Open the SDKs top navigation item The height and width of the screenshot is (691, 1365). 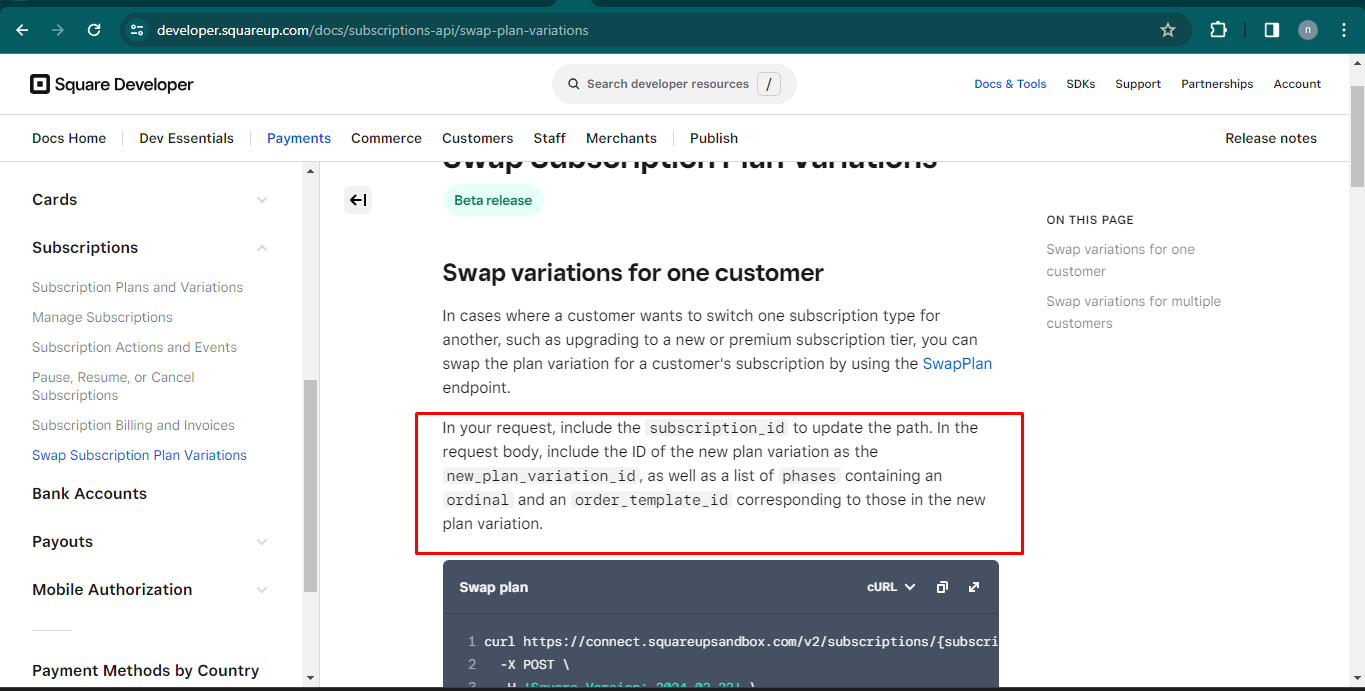coord(1081,84)
